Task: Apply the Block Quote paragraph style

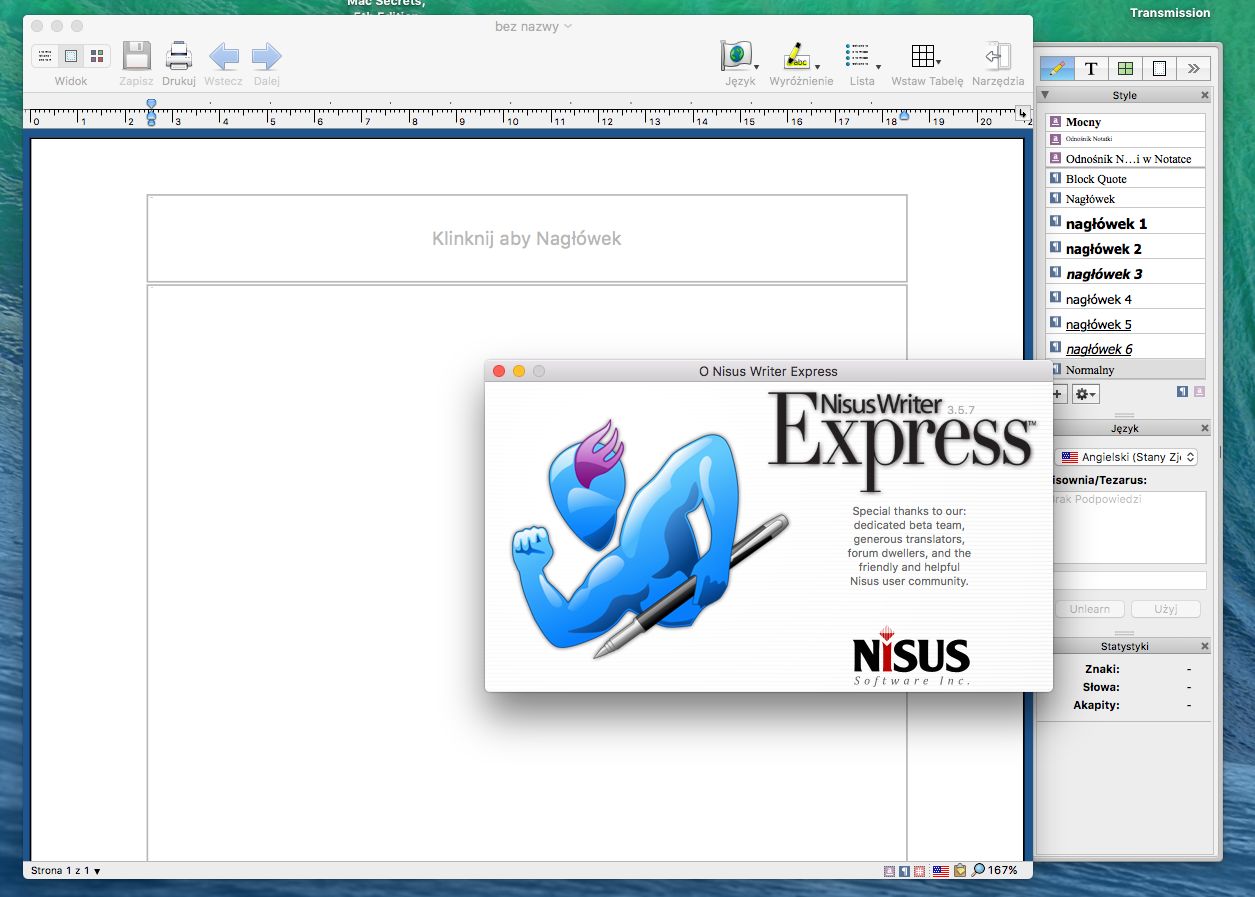Action: (x=1125, y=178)
